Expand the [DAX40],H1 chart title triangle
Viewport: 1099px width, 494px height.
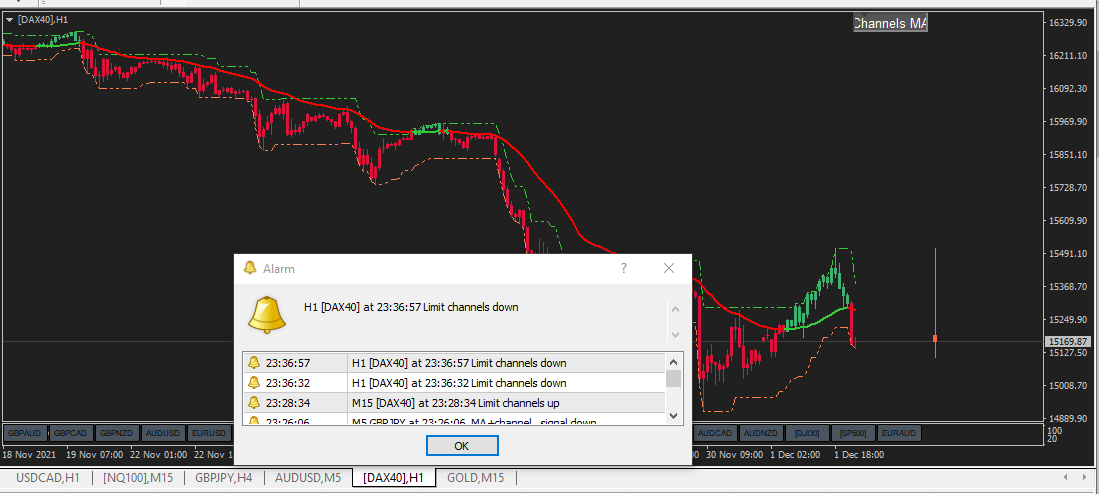click(9, 20)
